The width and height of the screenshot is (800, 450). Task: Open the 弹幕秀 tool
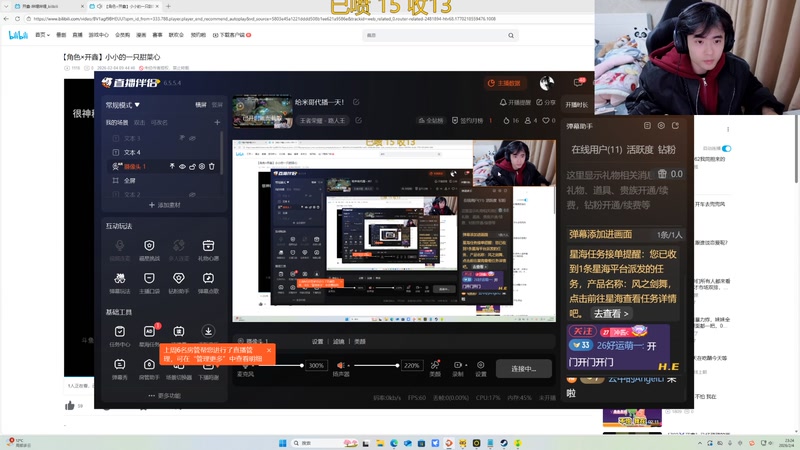tap(119, 369)
